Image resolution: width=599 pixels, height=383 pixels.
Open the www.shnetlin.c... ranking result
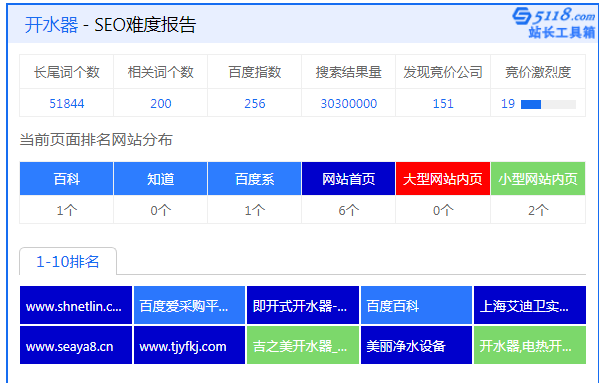click(x=76, y=305)
